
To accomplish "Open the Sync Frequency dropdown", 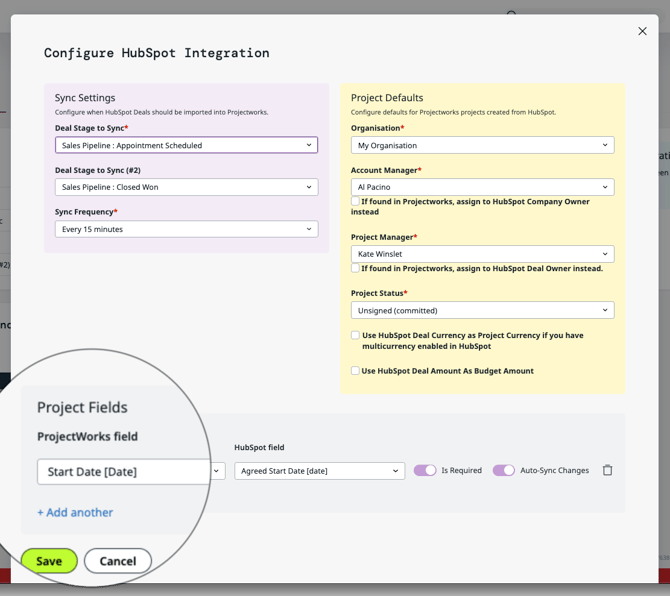I will tap(186, 229).
